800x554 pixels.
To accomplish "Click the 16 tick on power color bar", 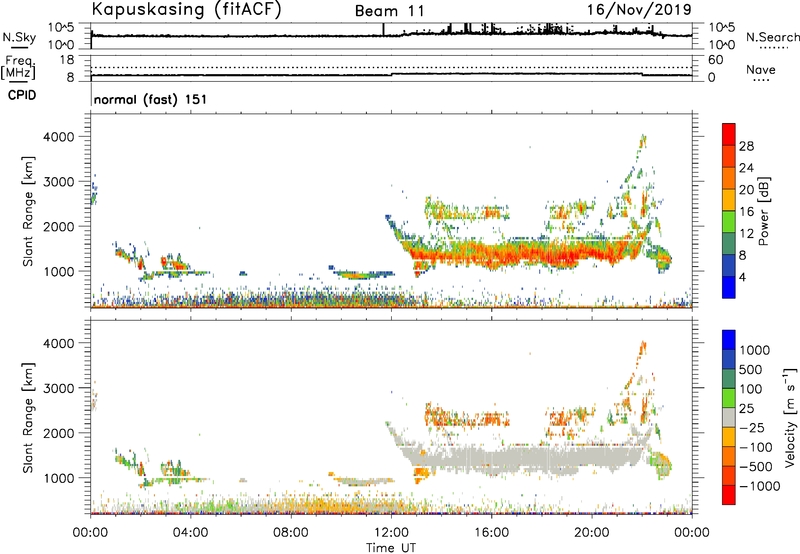I will (746, 212).
